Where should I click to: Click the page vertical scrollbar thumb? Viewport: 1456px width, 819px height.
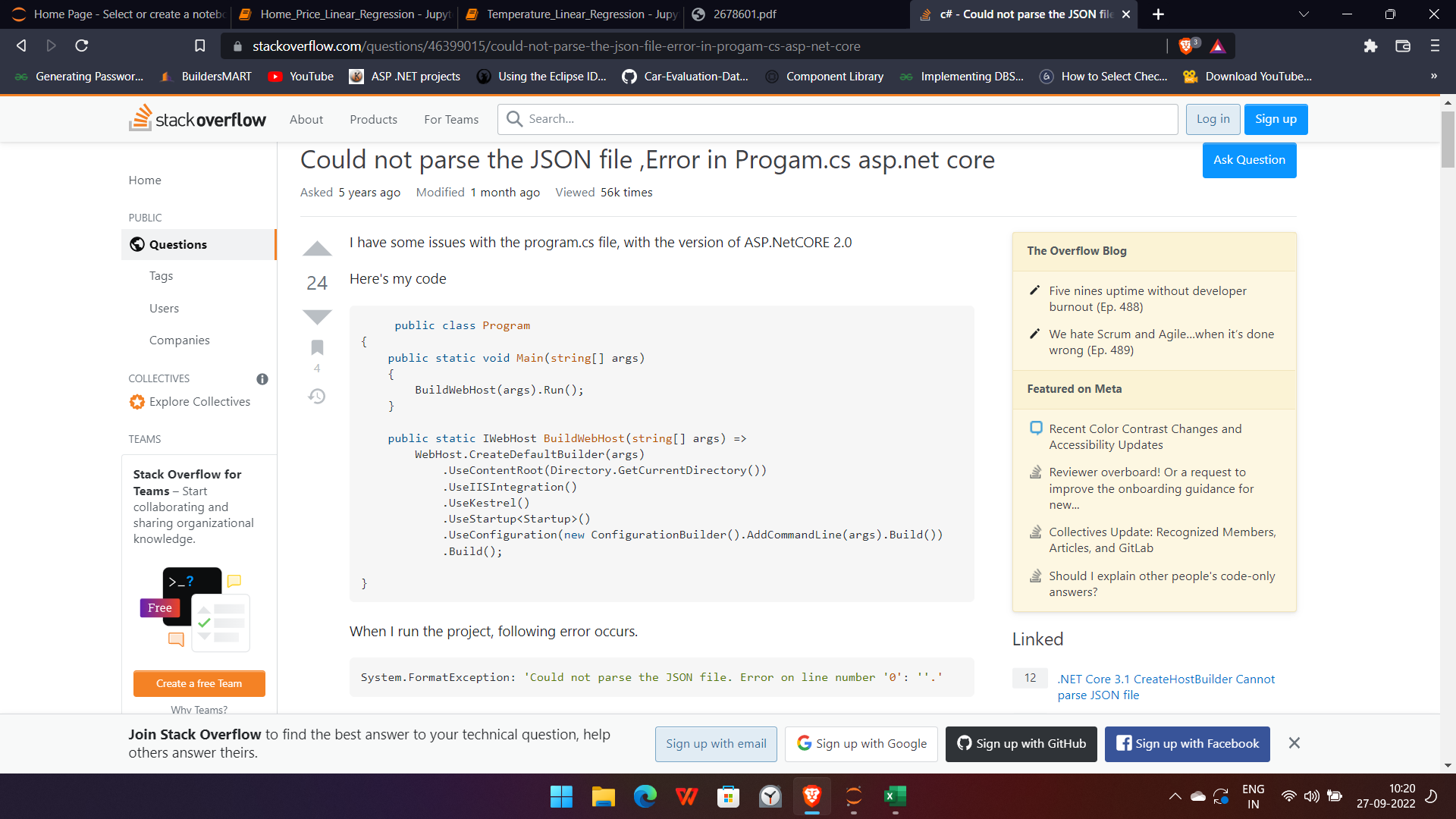point(1448,140)
